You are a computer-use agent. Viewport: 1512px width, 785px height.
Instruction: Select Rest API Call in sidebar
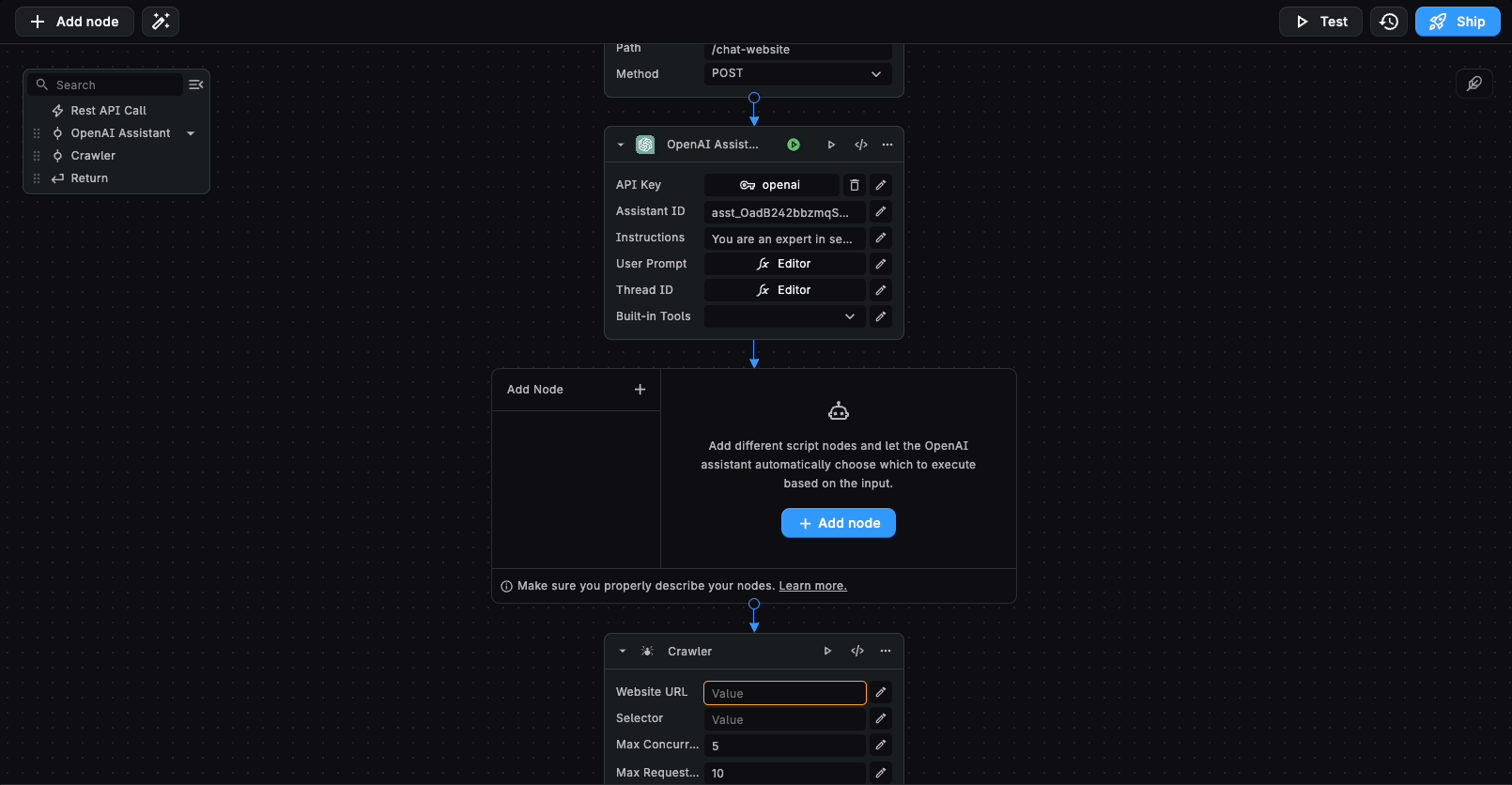108,111
